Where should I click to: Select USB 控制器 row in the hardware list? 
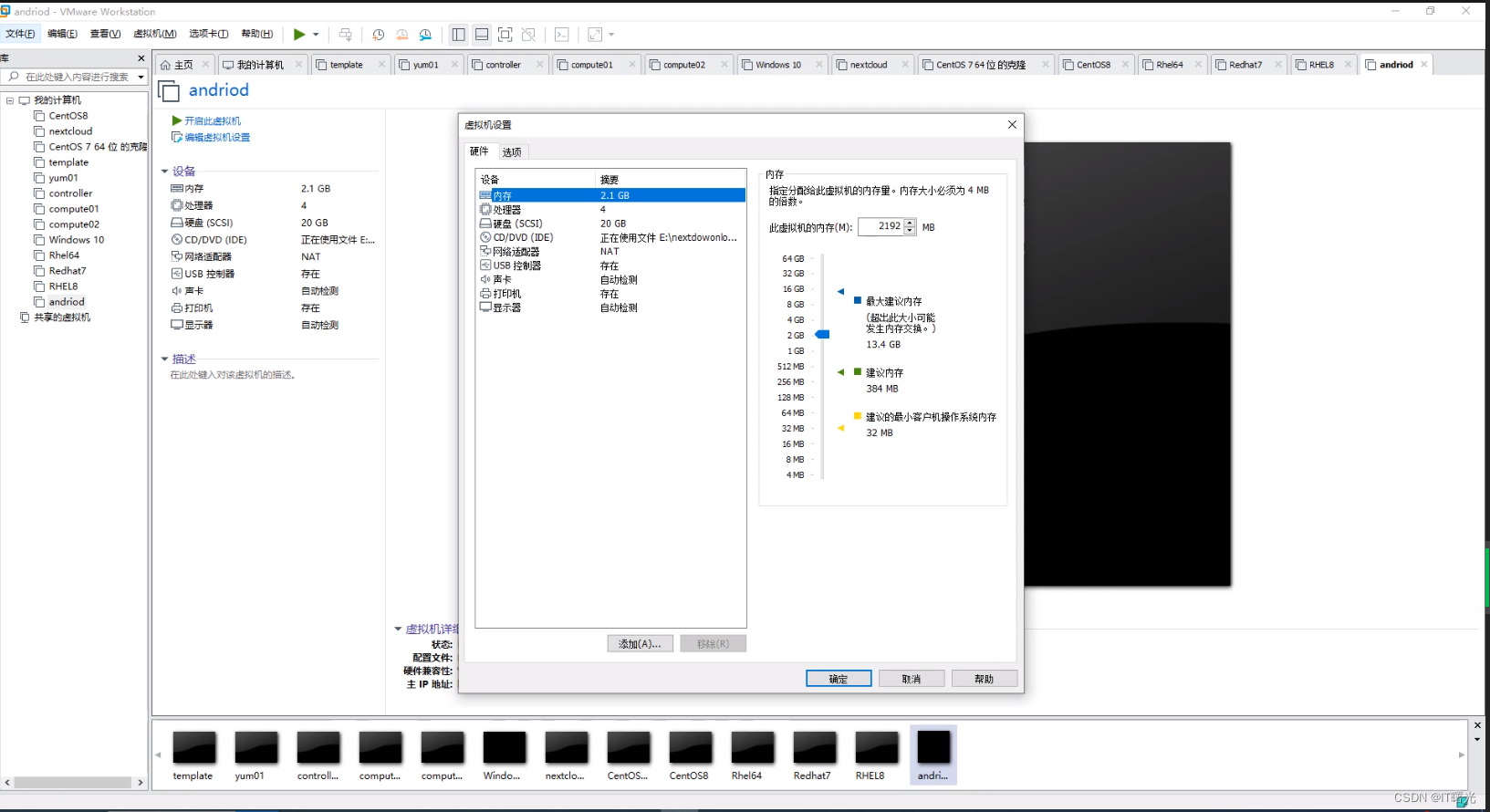click(x=611, y=265)
